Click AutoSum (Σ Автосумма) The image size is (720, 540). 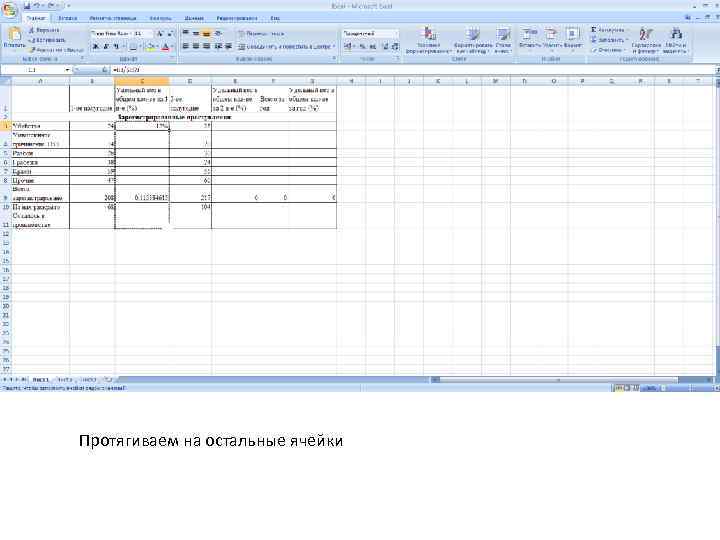click(x=608, y=30)
